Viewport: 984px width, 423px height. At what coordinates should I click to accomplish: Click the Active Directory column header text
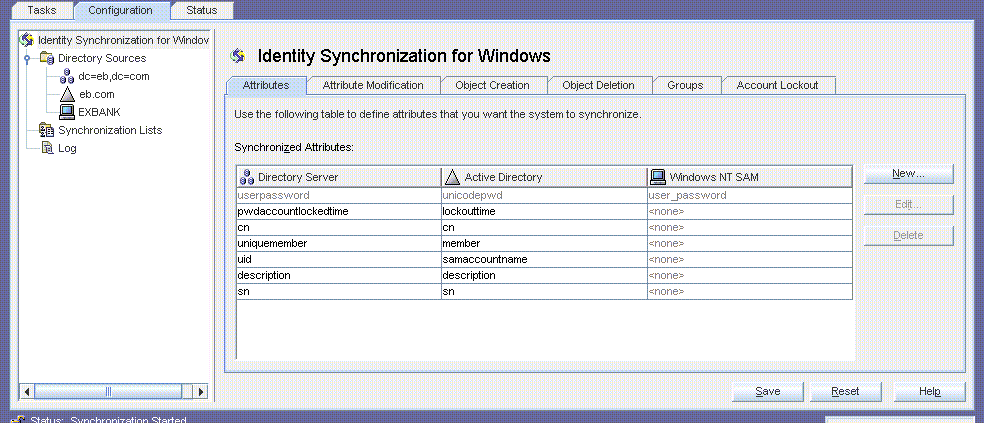(x=503, y=178)
